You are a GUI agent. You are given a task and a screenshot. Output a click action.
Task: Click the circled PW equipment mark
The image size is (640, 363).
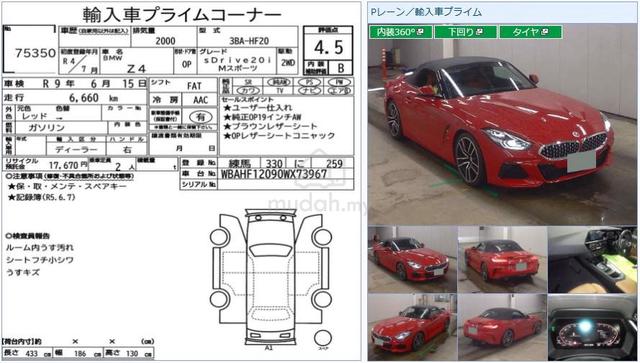click(x=340, y=82)
